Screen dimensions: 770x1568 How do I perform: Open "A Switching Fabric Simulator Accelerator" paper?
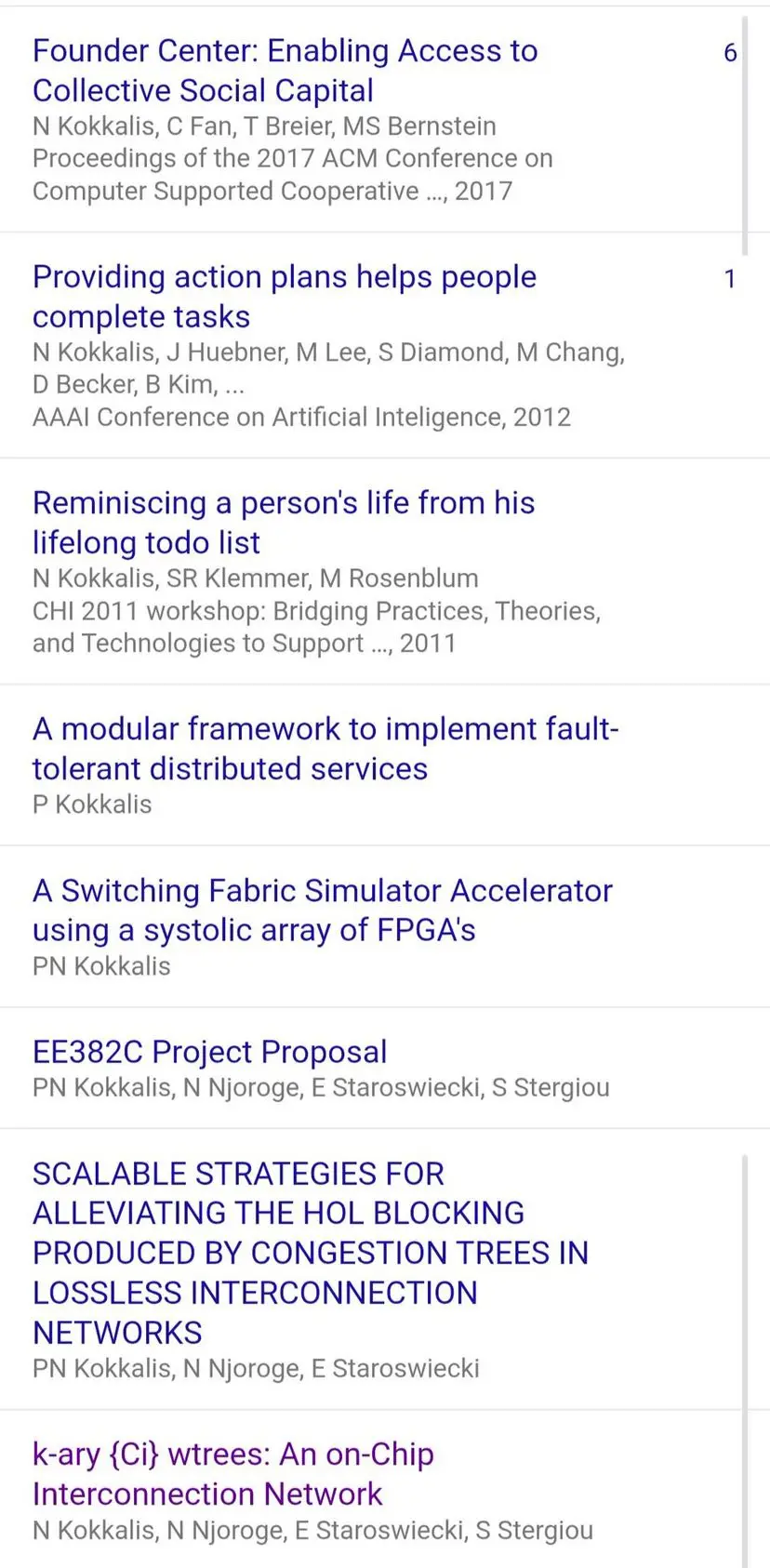click(x=323, y=910)
